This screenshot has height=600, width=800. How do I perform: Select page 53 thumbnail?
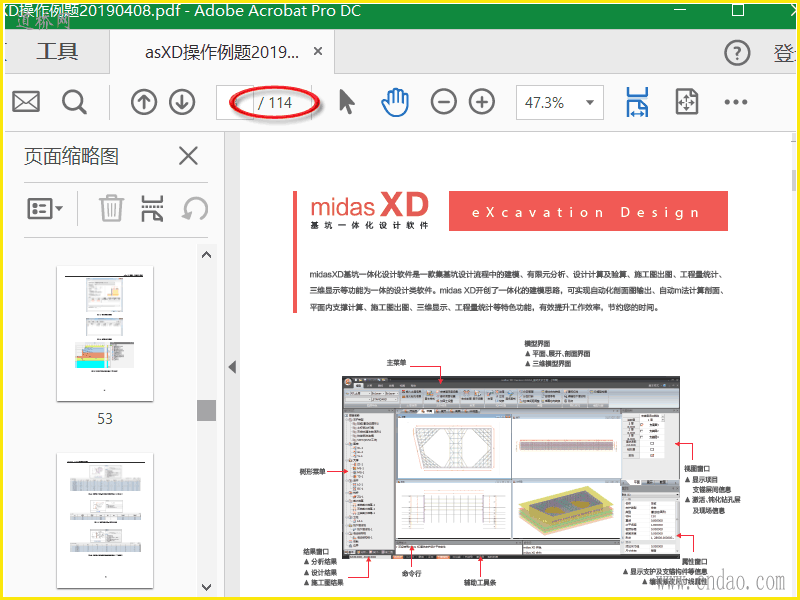105,333
